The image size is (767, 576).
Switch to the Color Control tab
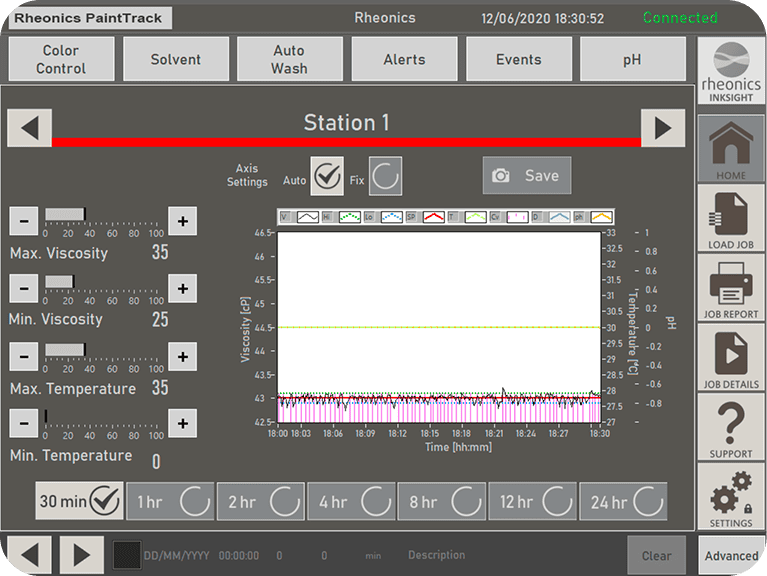click(x=61, y=60)
